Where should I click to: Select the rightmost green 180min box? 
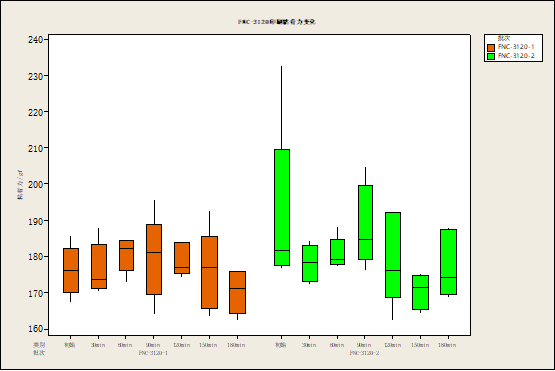pos(448,262)
